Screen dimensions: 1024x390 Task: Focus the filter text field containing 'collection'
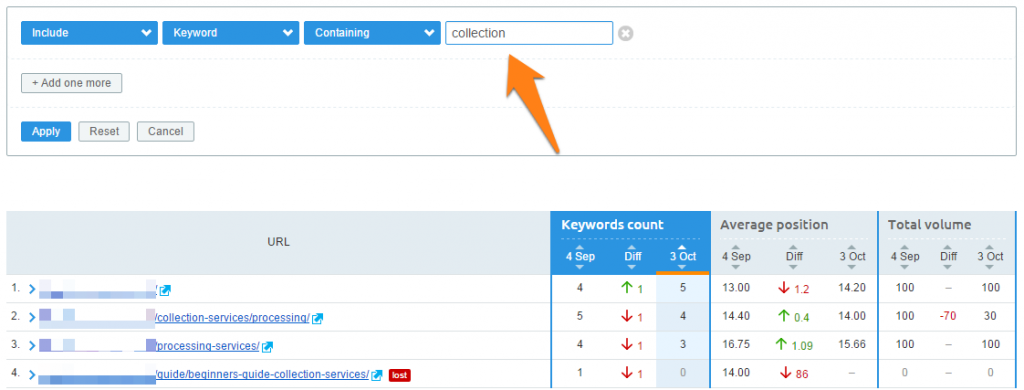(529, 33)
